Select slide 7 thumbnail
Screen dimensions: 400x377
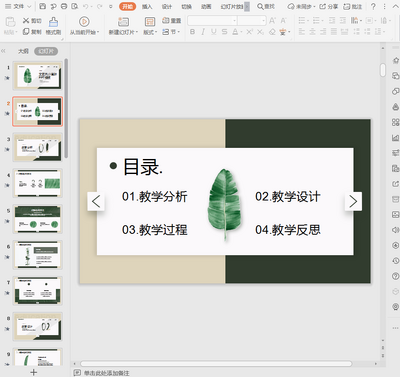(37, 291)
